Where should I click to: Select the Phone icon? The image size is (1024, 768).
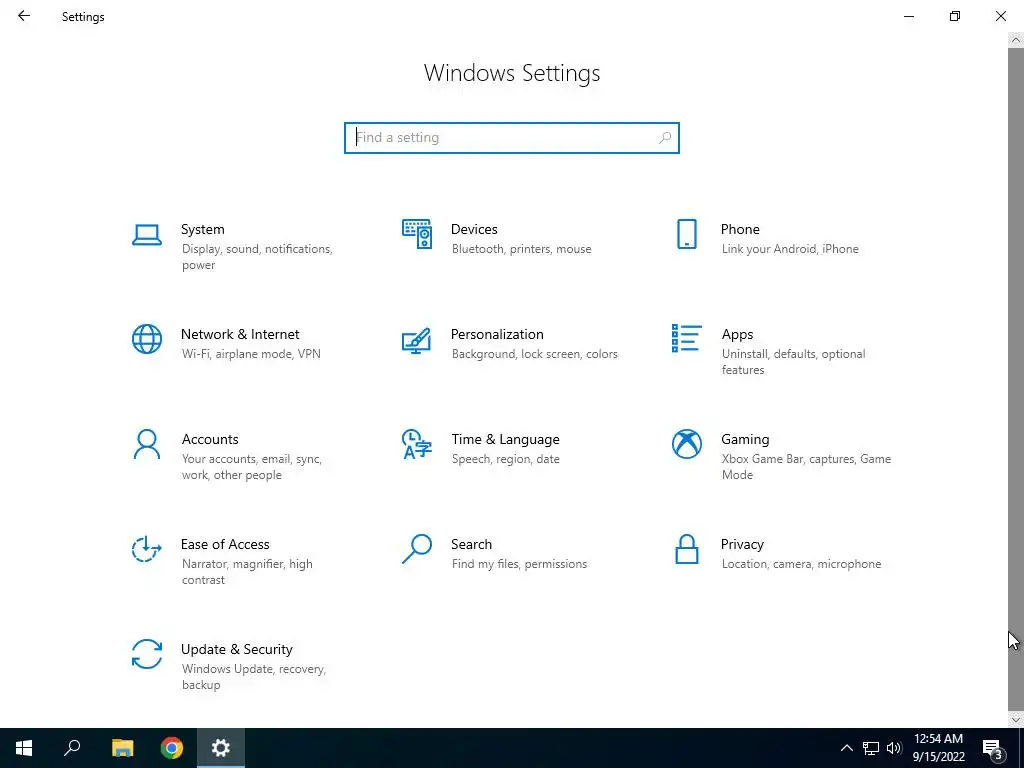[686, 234]
